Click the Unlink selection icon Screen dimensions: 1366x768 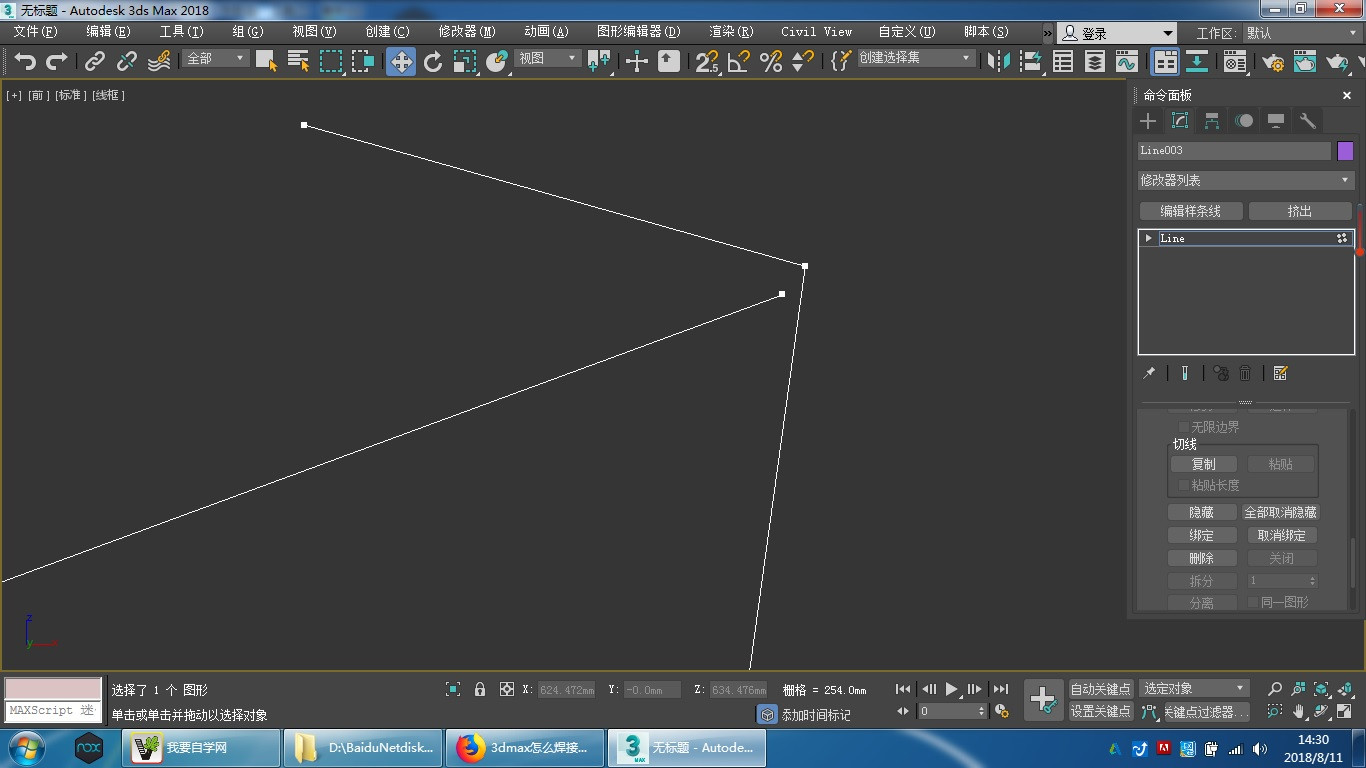click(x=127, y=62)
